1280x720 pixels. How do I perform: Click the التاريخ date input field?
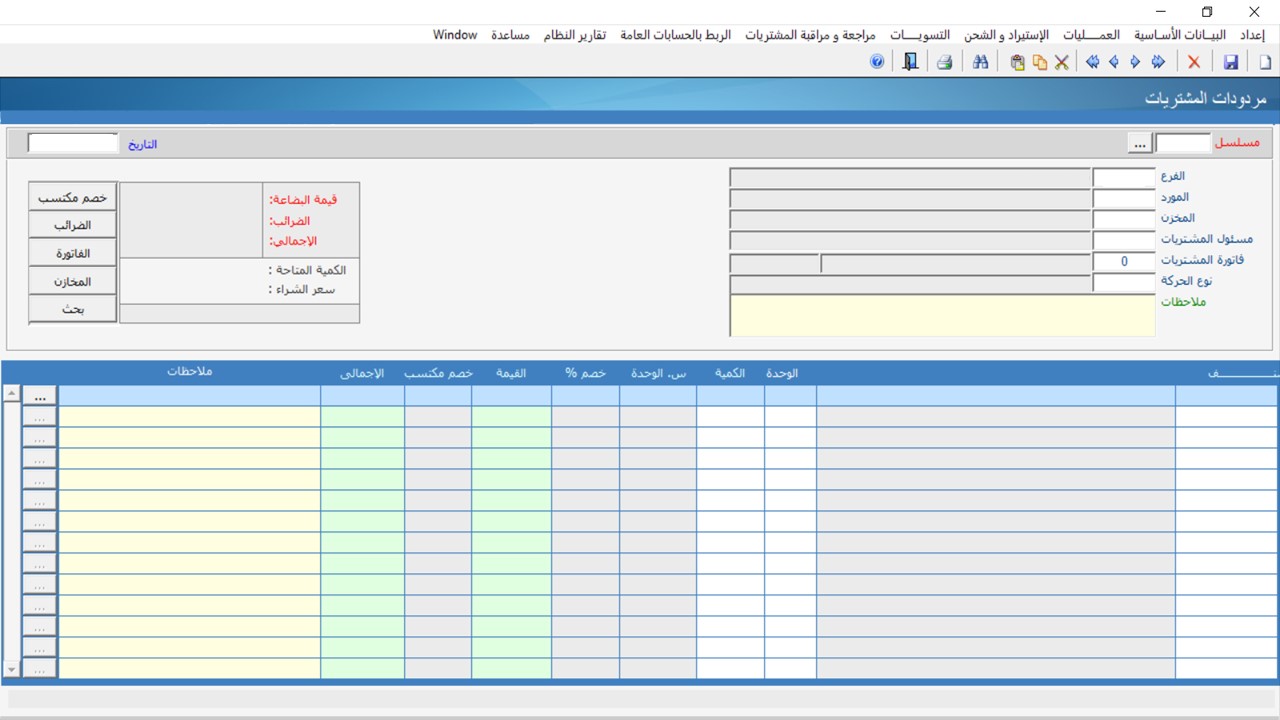[73, 144]
